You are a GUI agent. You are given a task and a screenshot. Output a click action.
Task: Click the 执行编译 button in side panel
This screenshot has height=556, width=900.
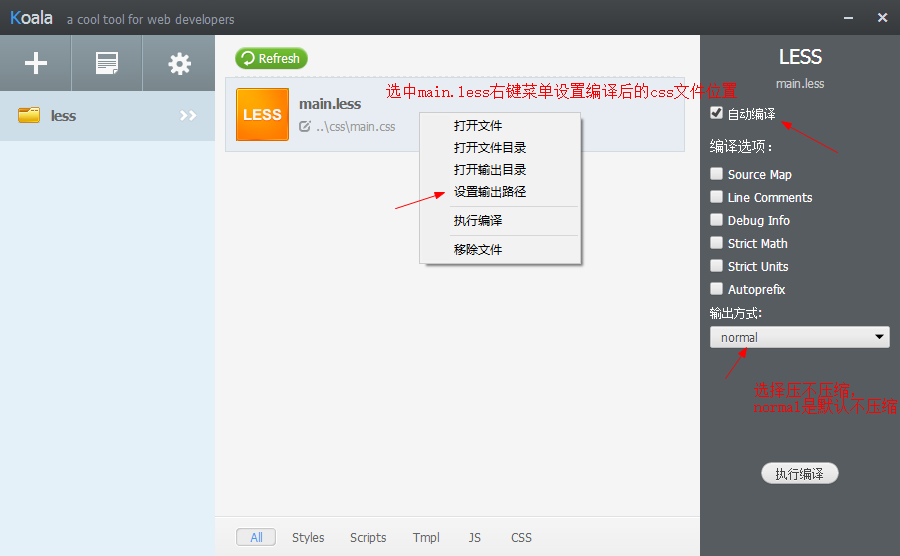[x=800, y=473]
